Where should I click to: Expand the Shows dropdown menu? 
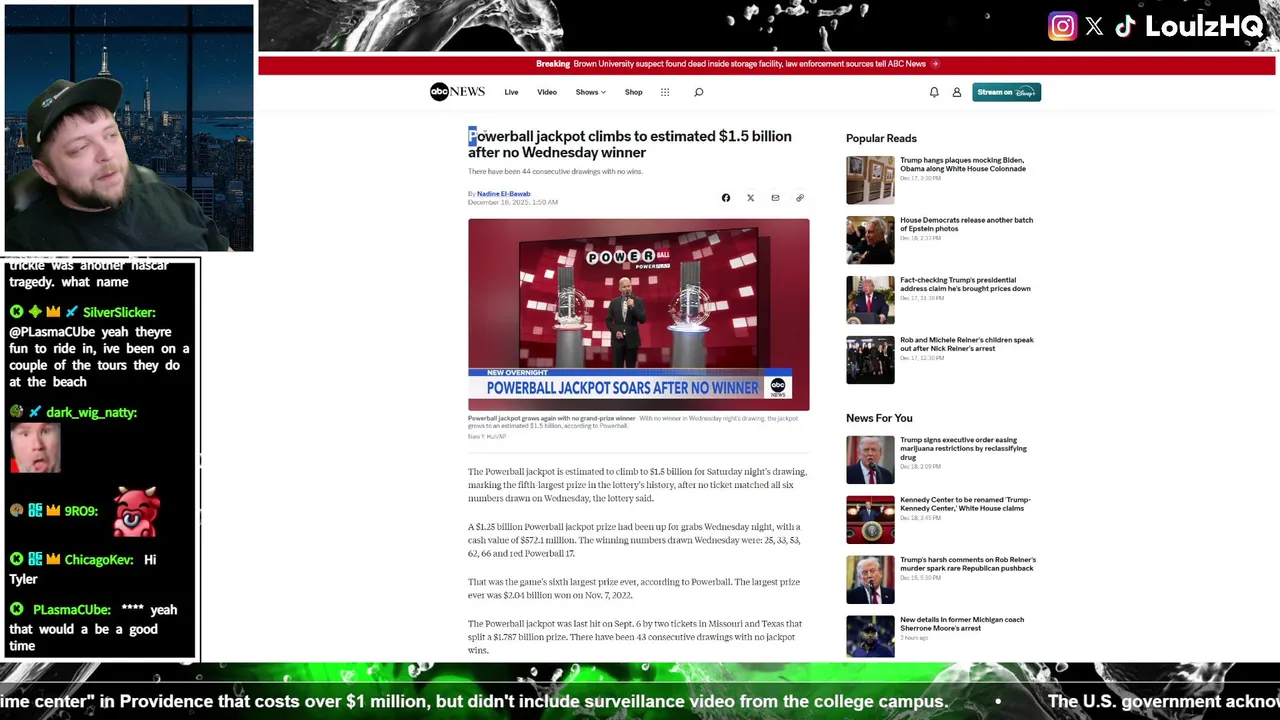[x=590, y=92]
